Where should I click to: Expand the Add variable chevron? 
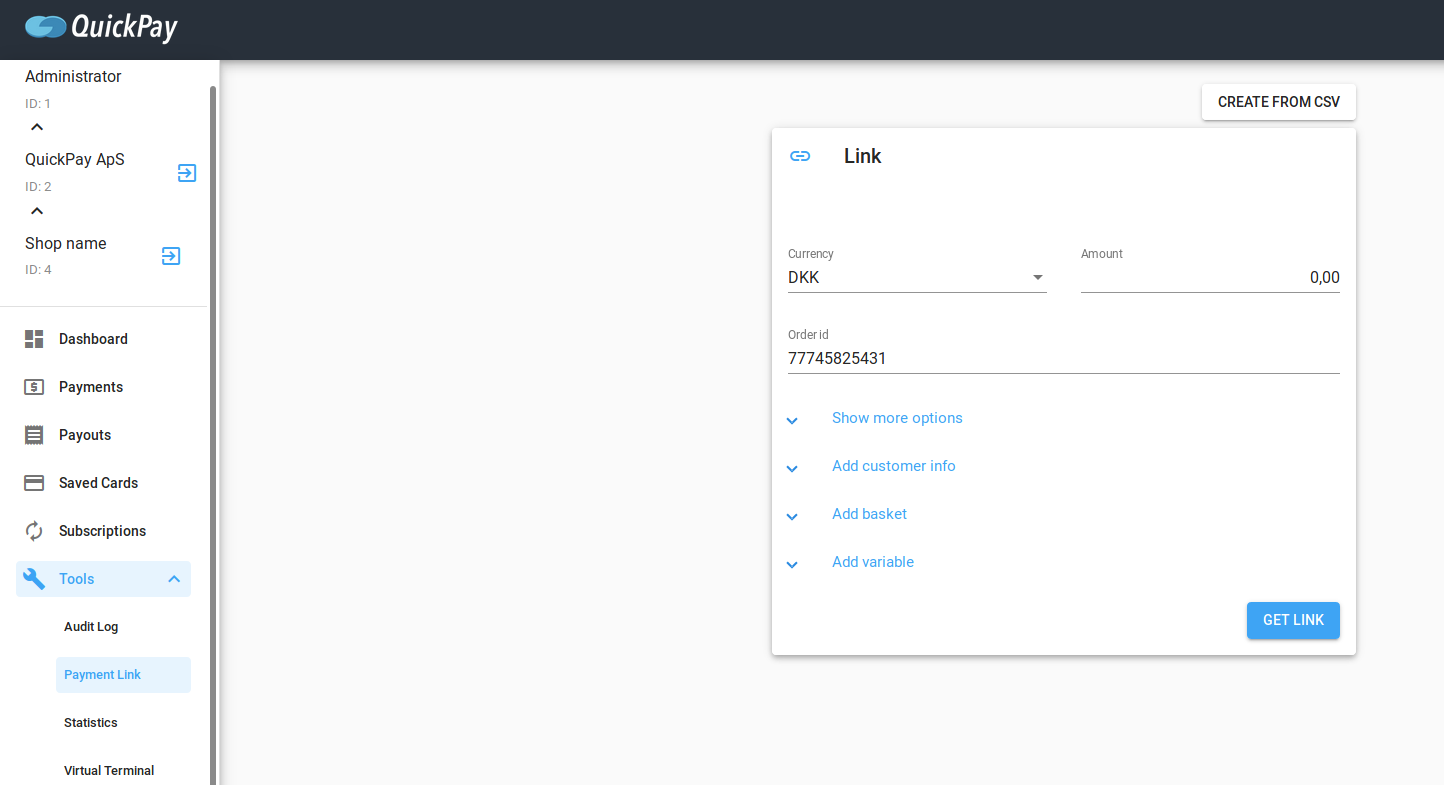pos(792,564)
